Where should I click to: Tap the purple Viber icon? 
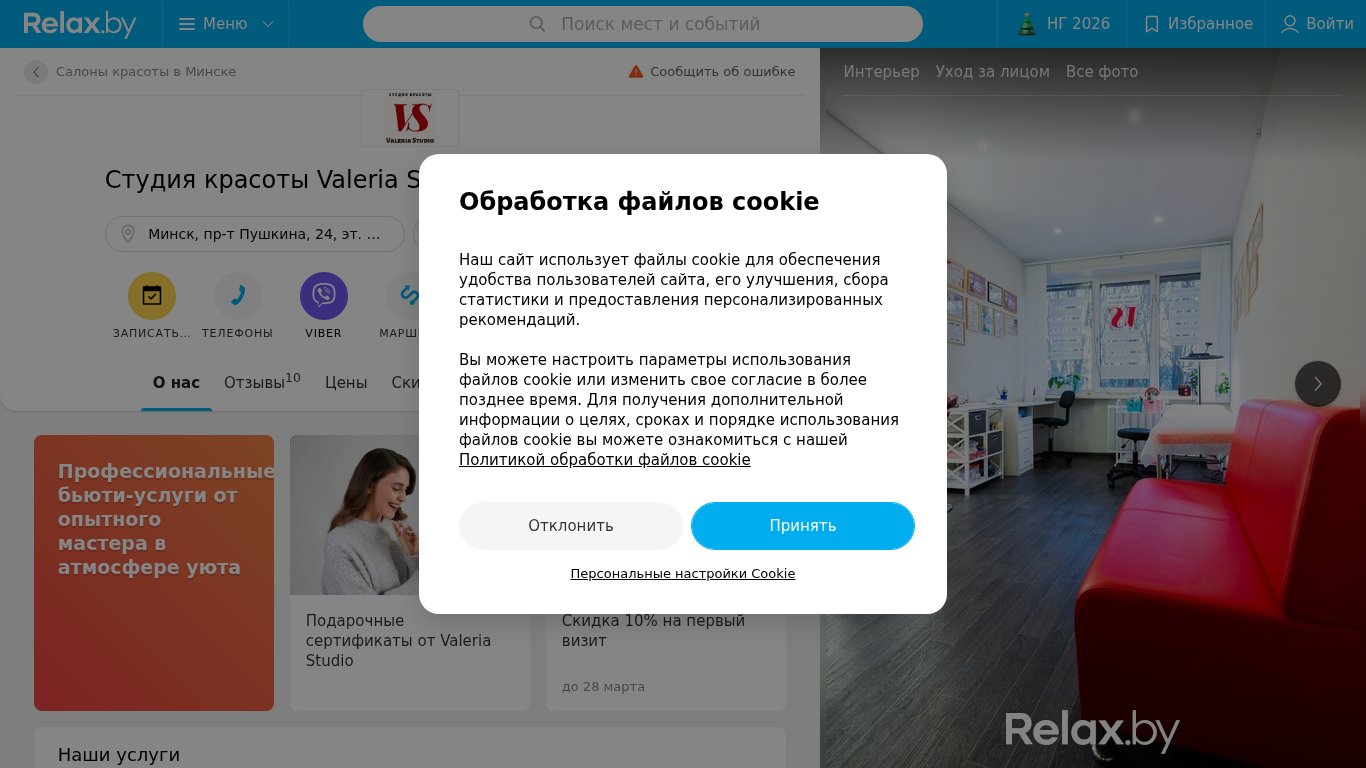[324, 296]
